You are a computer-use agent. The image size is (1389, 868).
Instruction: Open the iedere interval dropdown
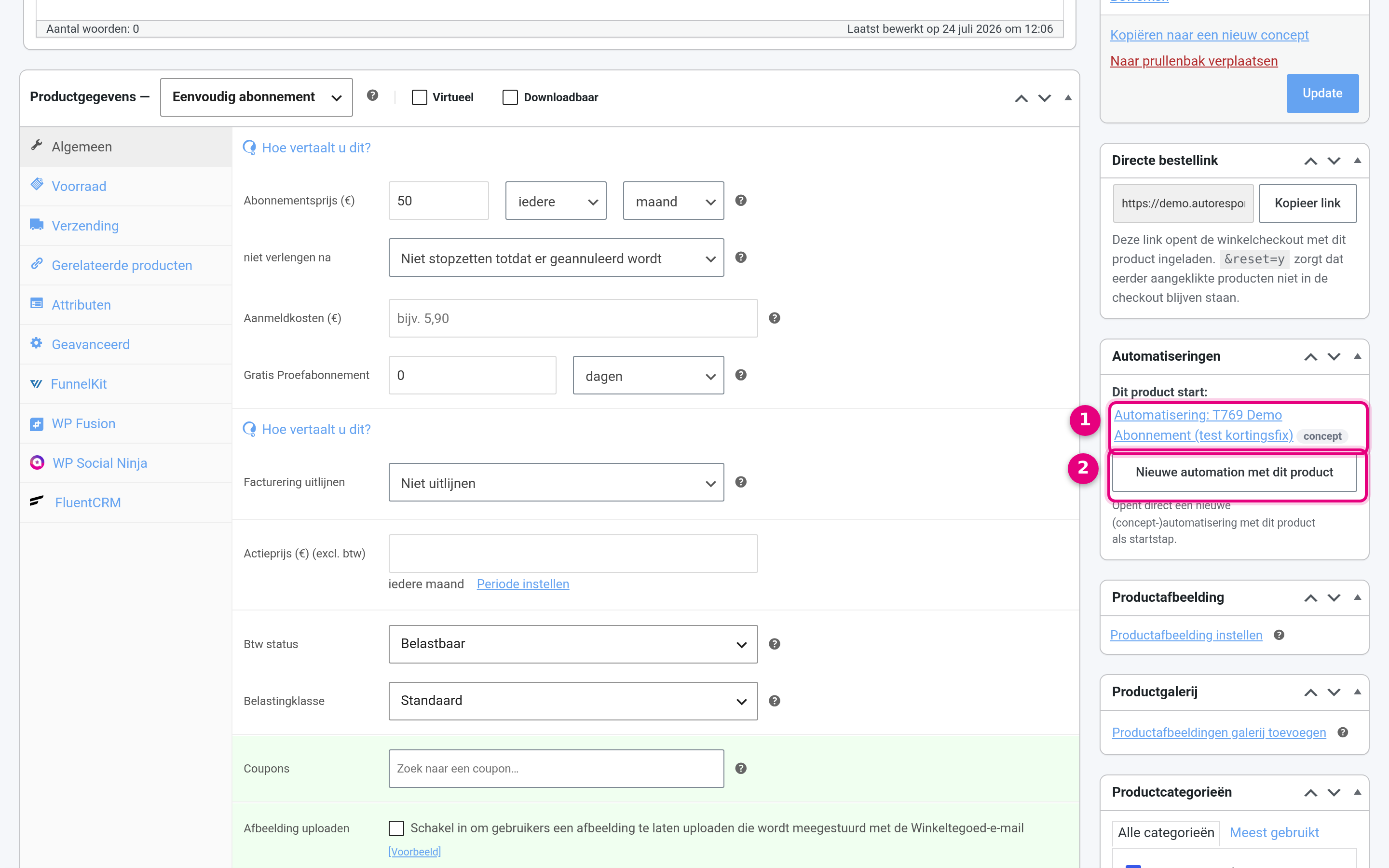[556, 201]
